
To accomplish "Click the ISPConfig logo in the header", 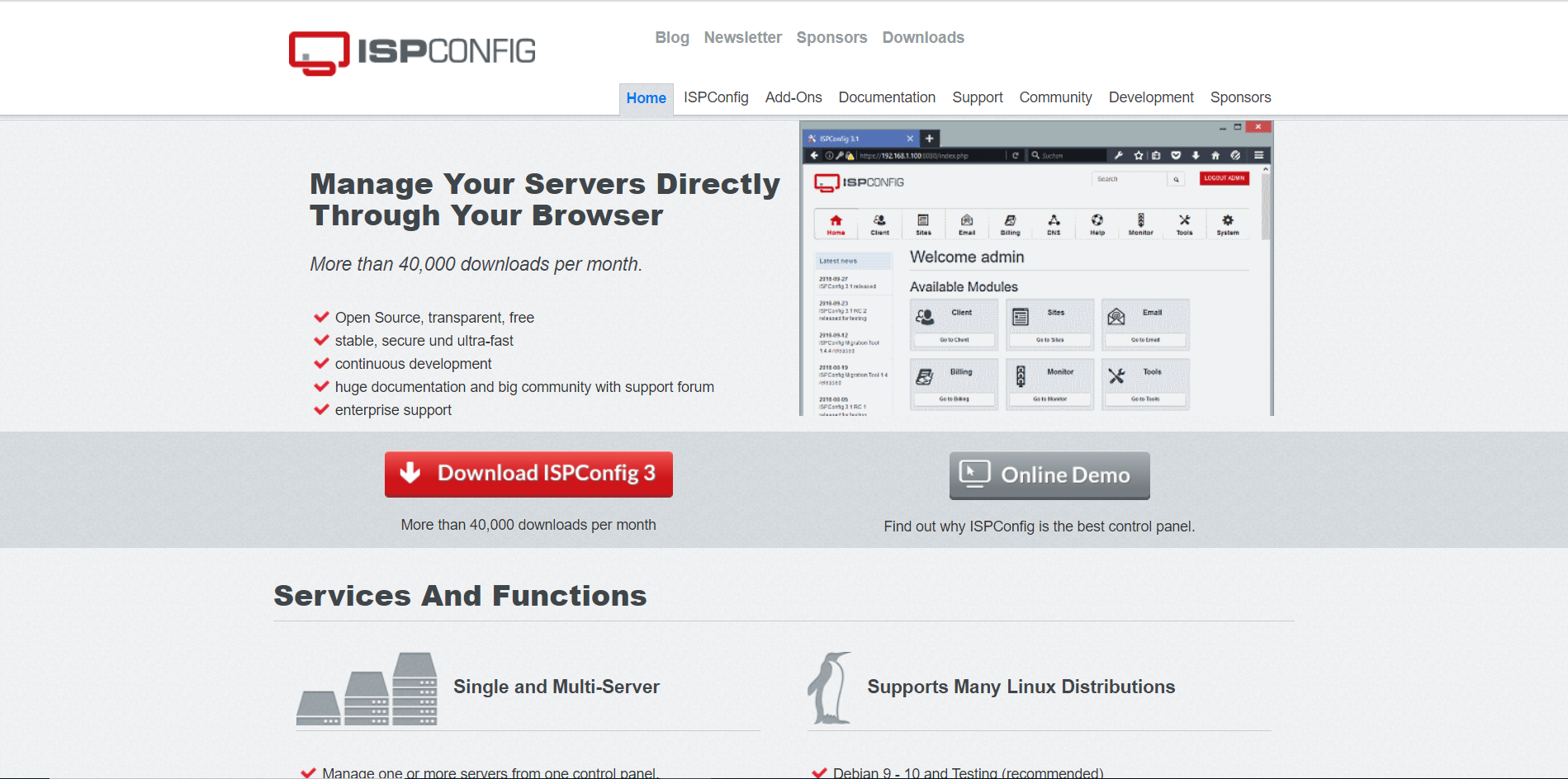I will [x=412, y=52].
